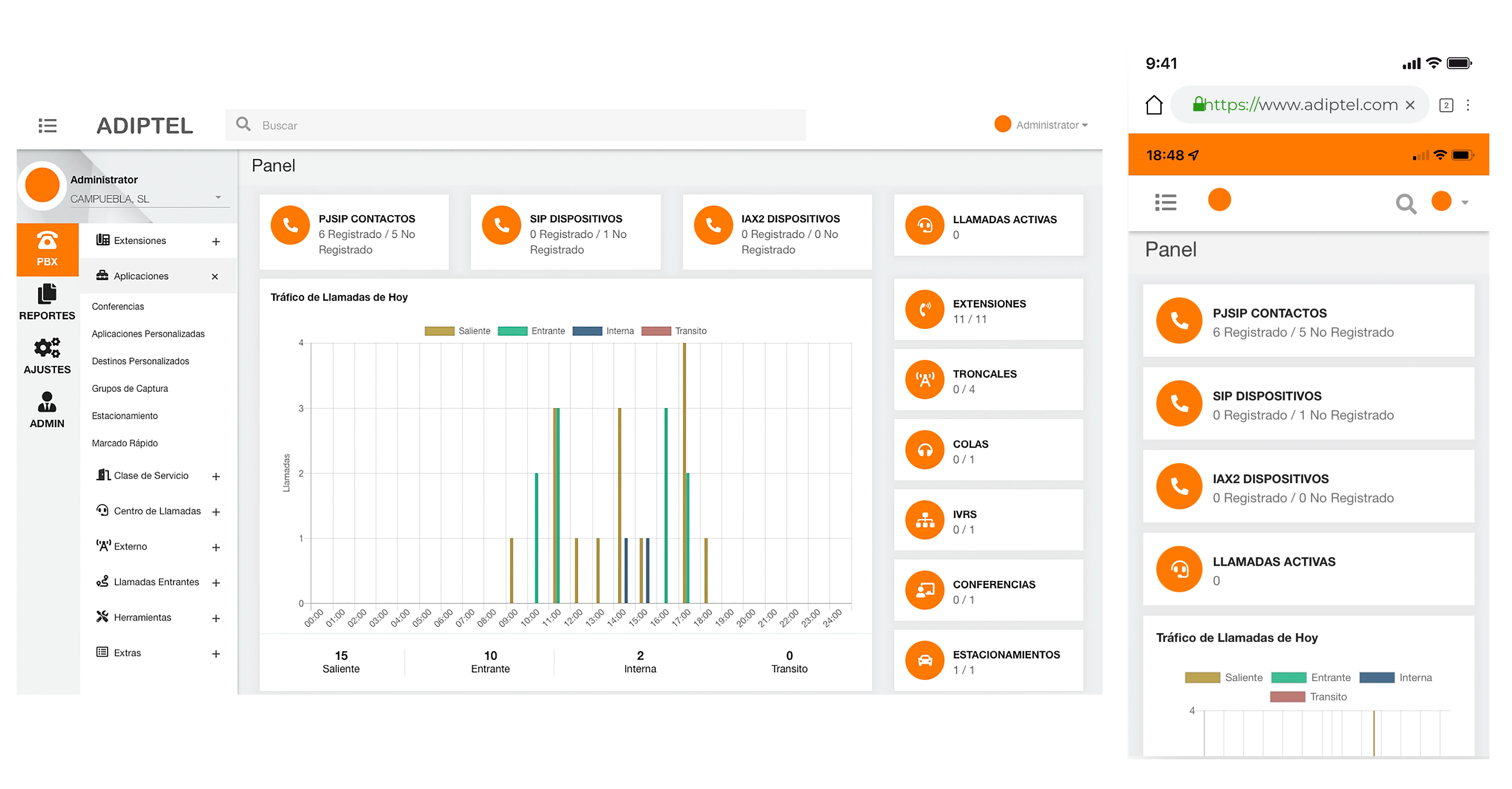Clear the mobile URL with X button

coord(1410,105)
